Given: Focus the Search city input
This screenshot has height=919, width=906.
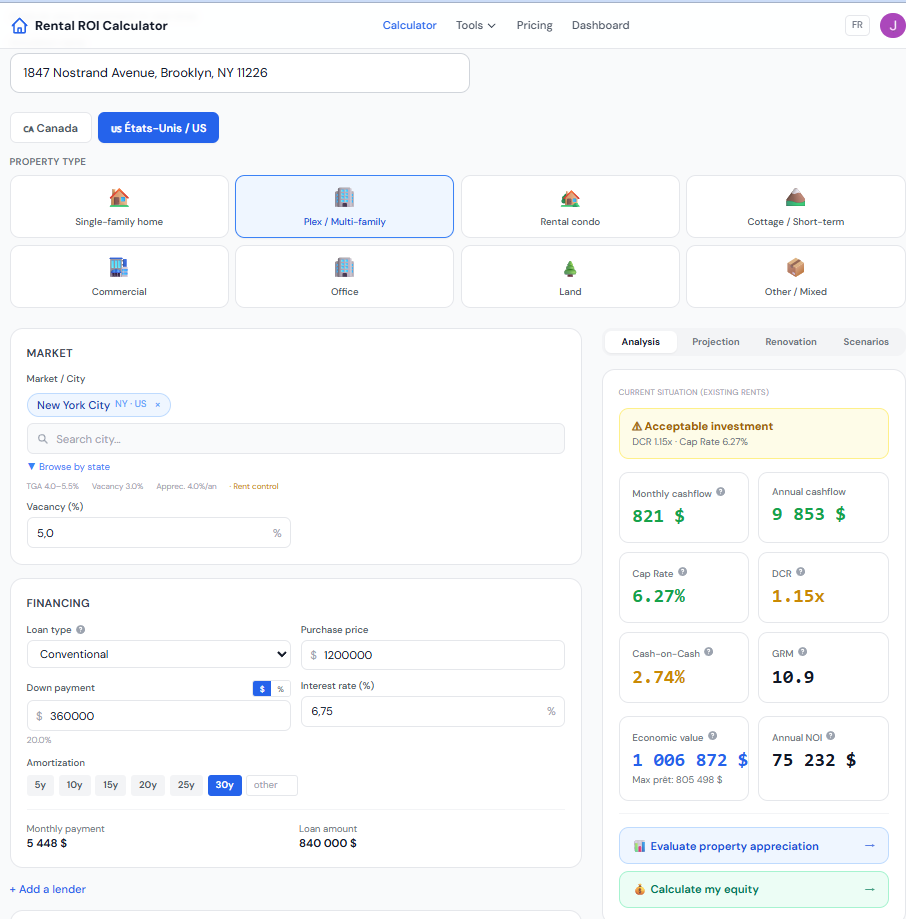Looking at the screenshot, I should (296, 439).
